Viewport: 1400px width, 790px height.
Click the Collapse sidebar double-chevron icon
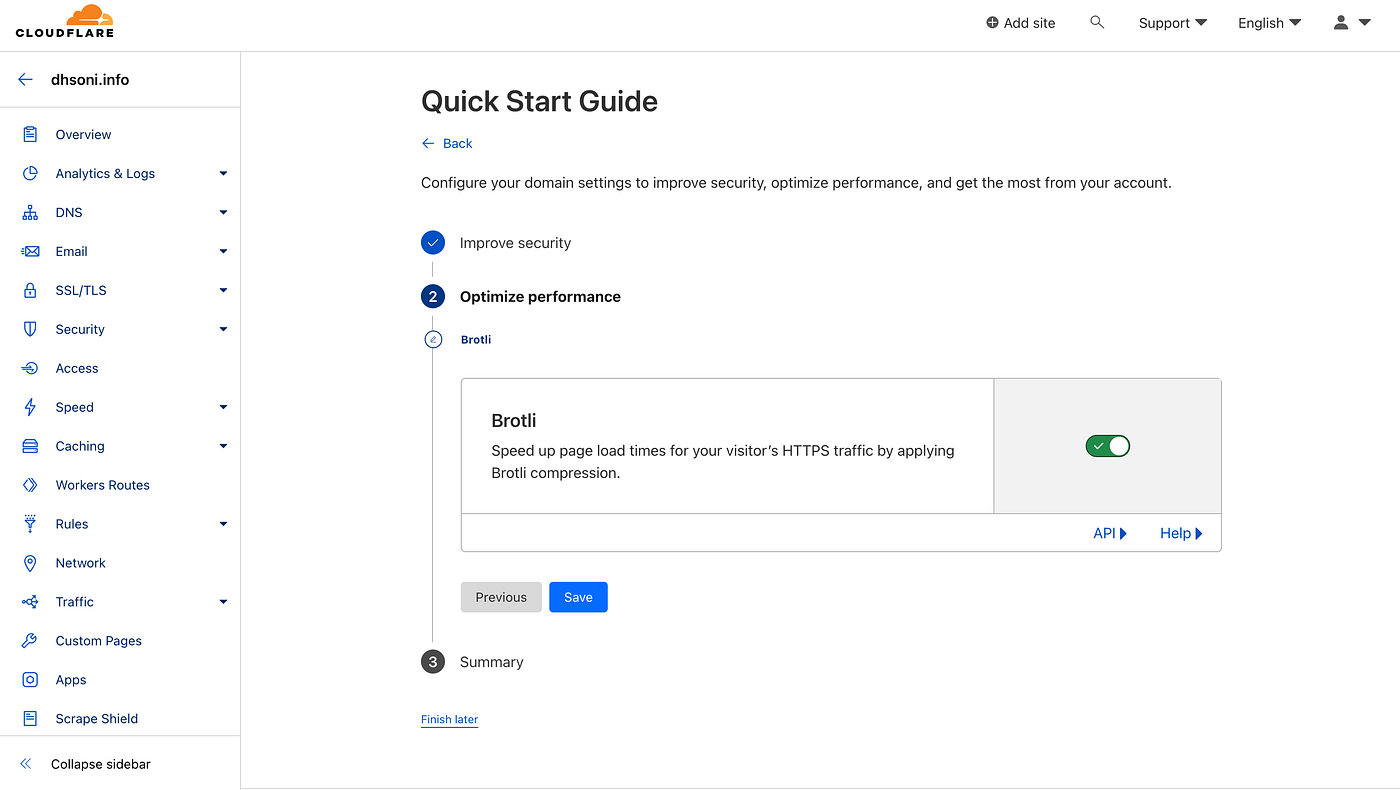point(26,764)
